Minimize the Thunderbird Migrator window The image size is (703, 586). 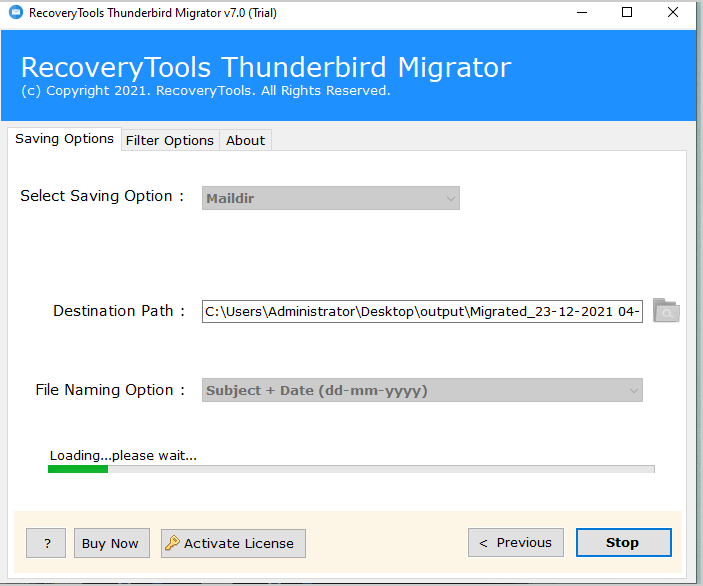[x=582, y=13]
